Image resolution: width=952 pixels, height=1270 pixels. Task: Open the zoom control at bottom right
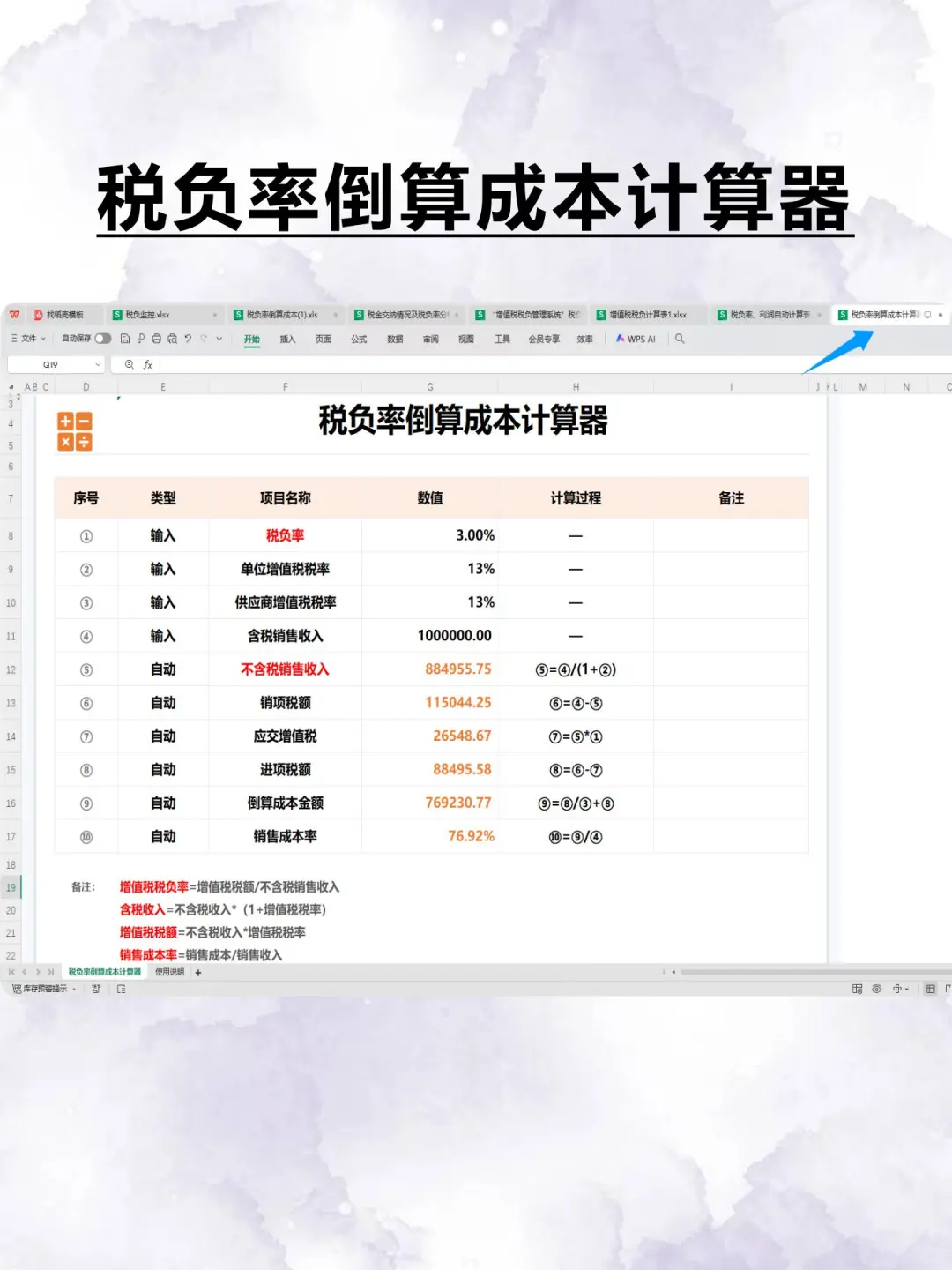point(899,989)
